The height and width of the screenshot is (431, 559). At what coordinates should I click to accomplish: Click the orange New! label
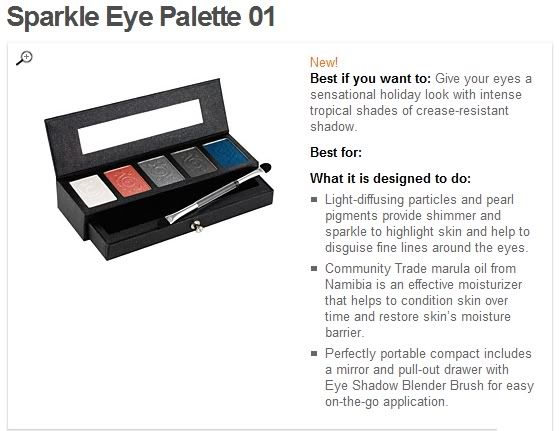(324, 62)
